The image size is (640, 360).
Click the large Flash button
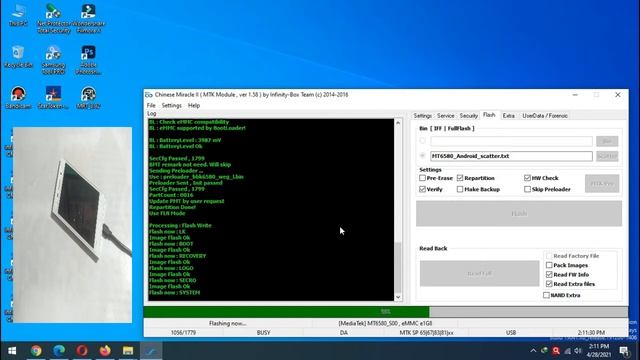(519, 213)
